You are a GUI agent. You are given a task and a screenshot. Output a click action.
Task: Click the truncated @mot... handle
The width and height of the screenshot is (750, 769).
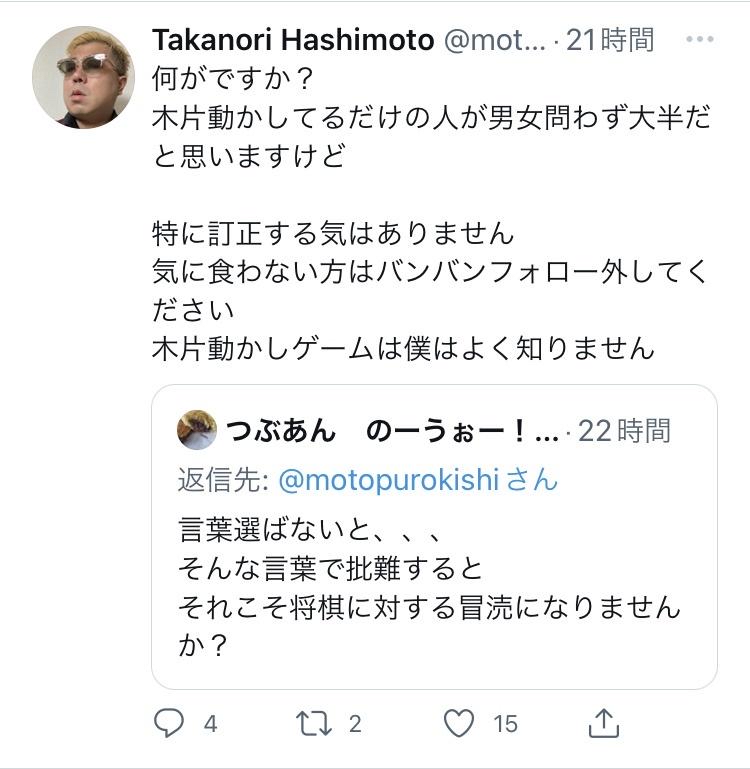[494, 40]
